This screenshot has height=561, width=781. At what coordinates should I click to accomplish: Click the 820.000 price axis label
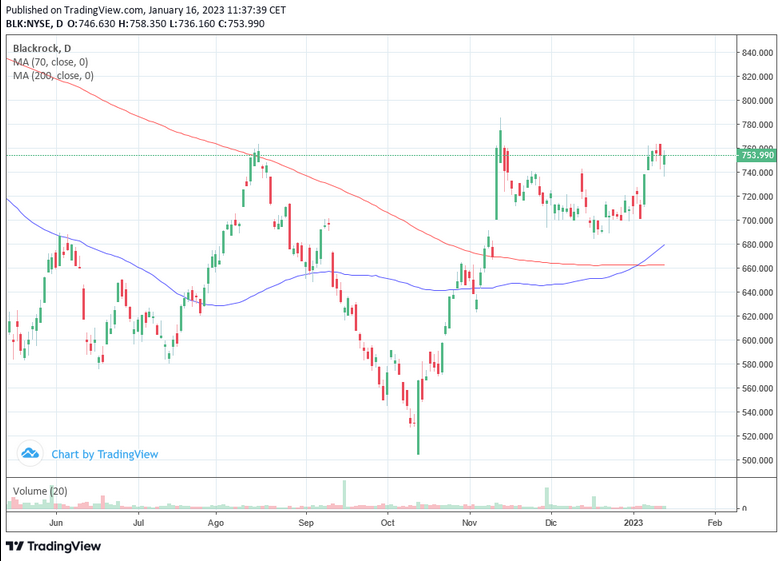tap(757, 77)
